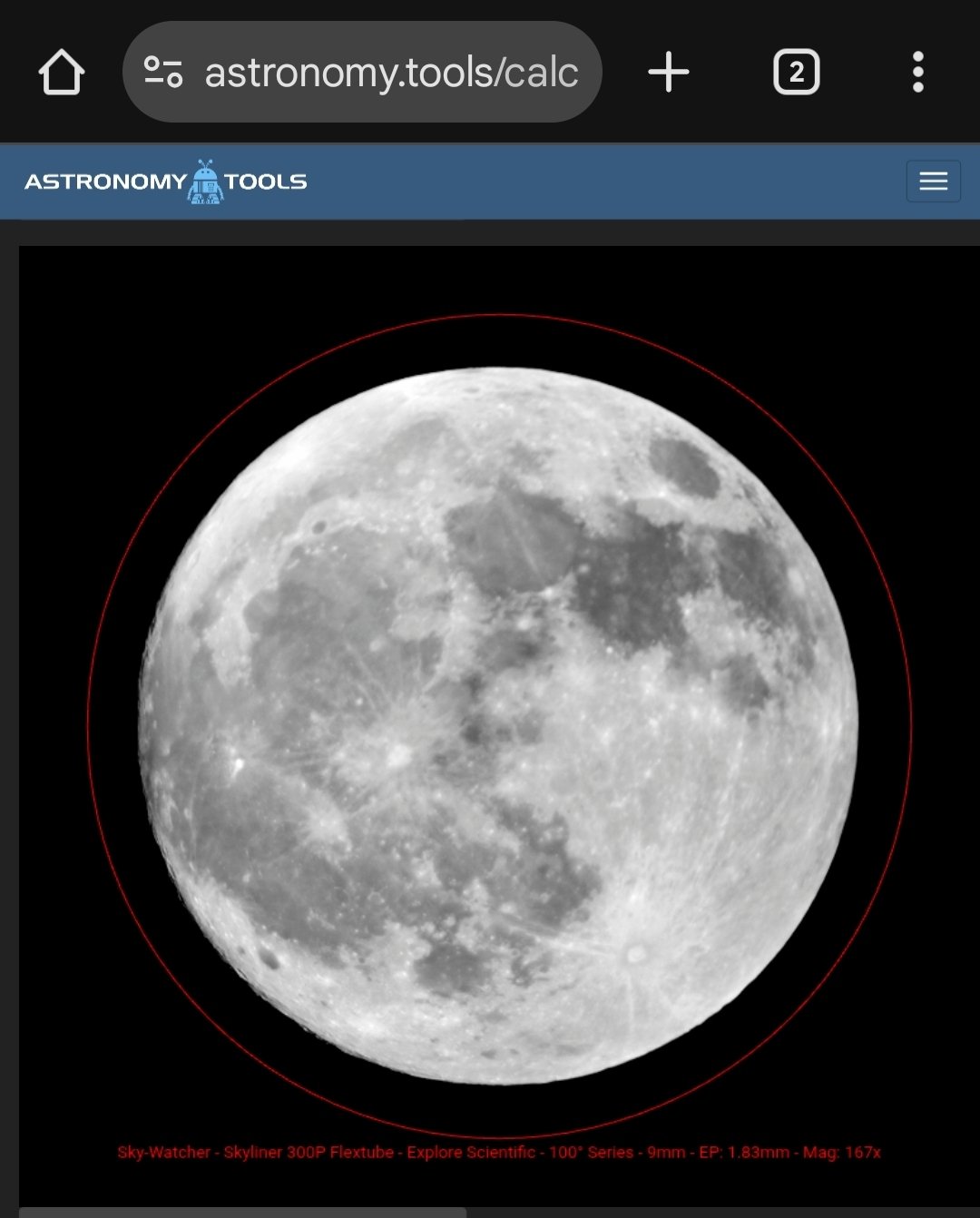Open the tab switcher showing 2 tabs
Screen dimensions: 980x1218
point(796,73)
